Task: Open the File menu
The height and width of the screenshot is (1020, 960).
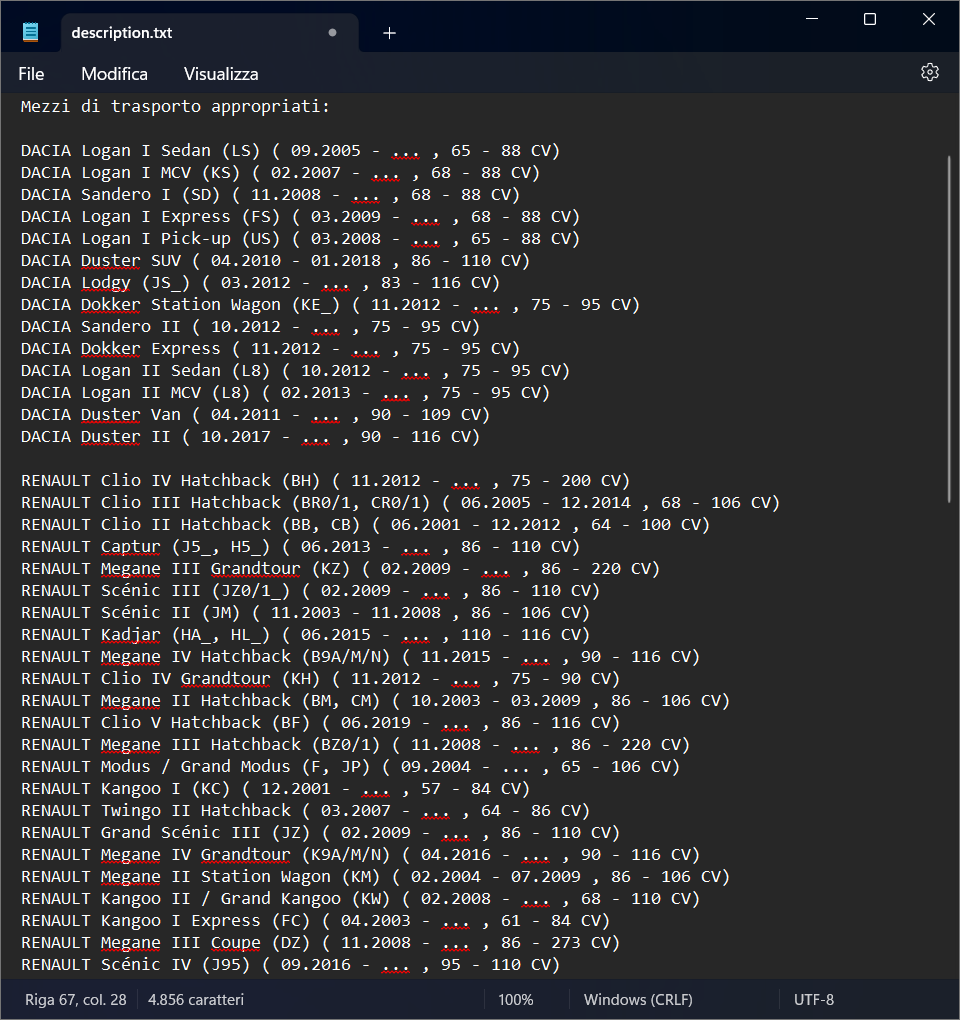Action: 31,74
